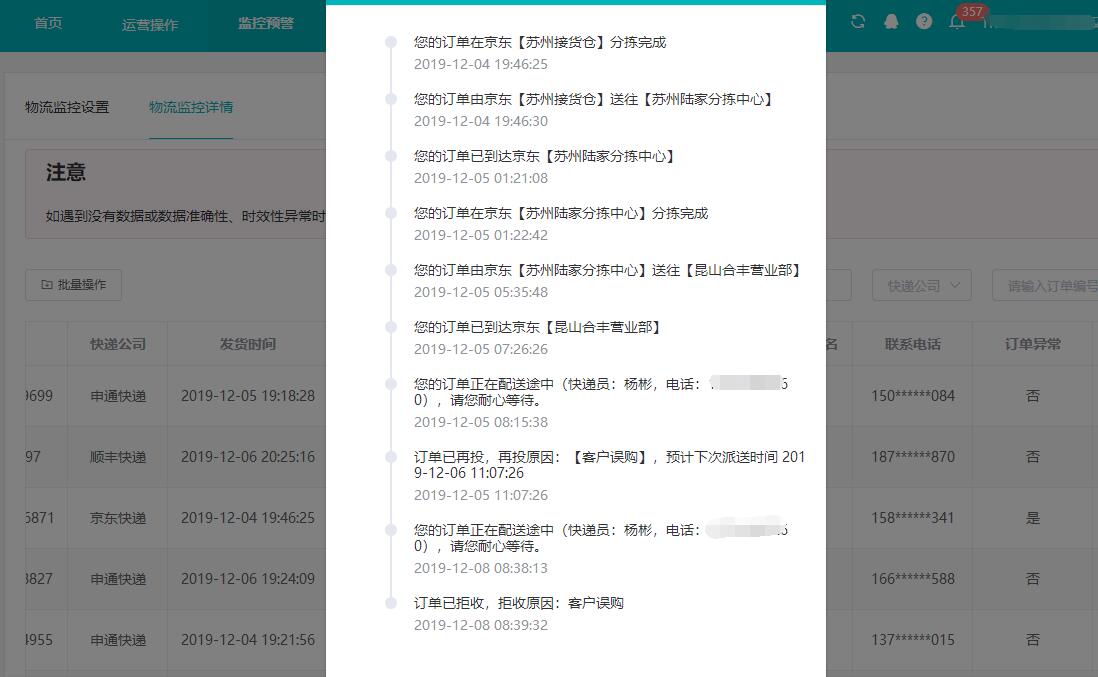Open notifications bell with 357 badge
This screenshot has width=1098, height=677.
coord(957,22)
